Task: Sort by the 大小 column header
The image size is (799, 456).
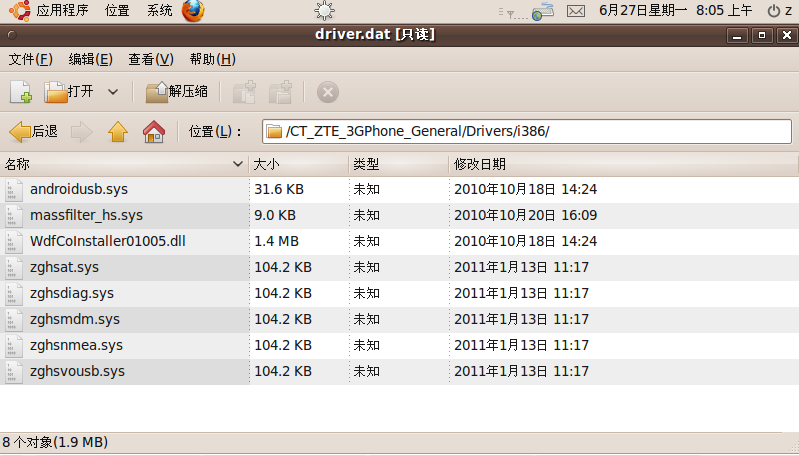Action: pyautogui.click(x=299, y=164)
